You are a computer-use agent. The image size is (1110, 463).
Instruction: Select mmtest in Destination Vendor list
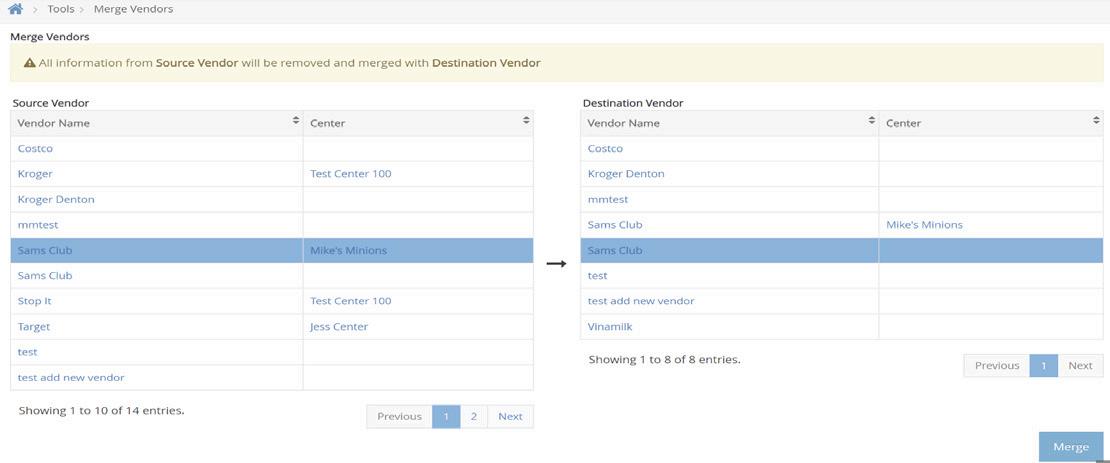coord(608,199)
